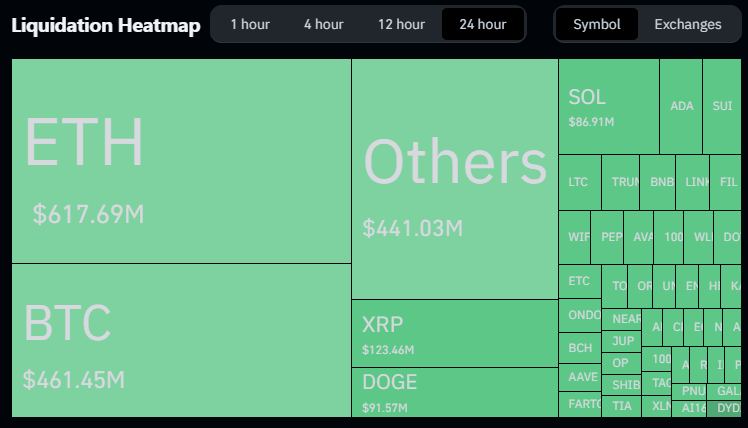Open the ONDO heatmap tile
The width and height of the screenshot is (748, 428).
click(x=579, y=316)
